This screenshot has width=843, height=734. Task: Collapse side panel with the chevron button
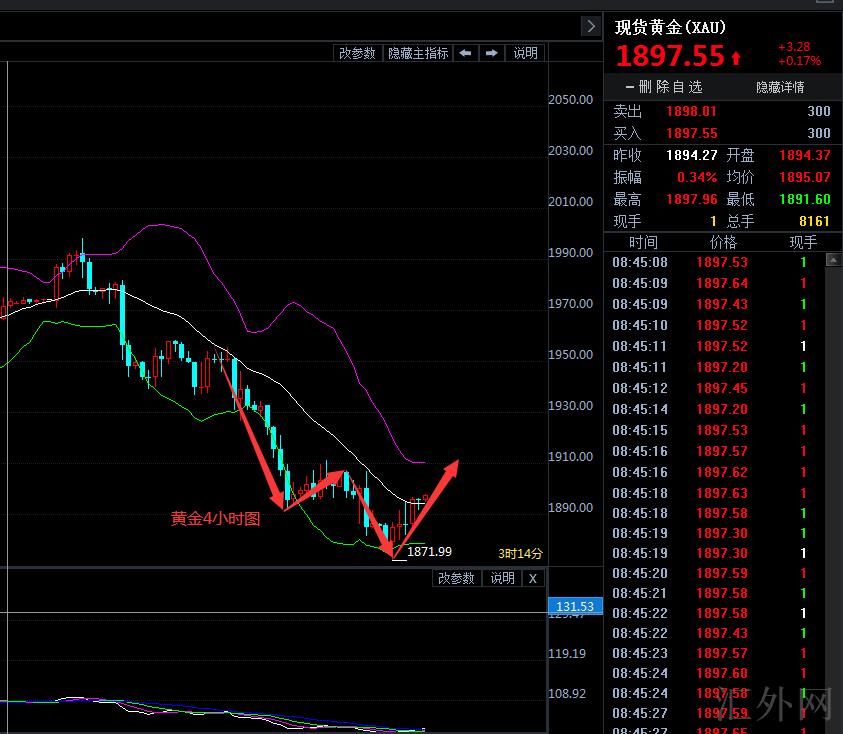[590, 26]
